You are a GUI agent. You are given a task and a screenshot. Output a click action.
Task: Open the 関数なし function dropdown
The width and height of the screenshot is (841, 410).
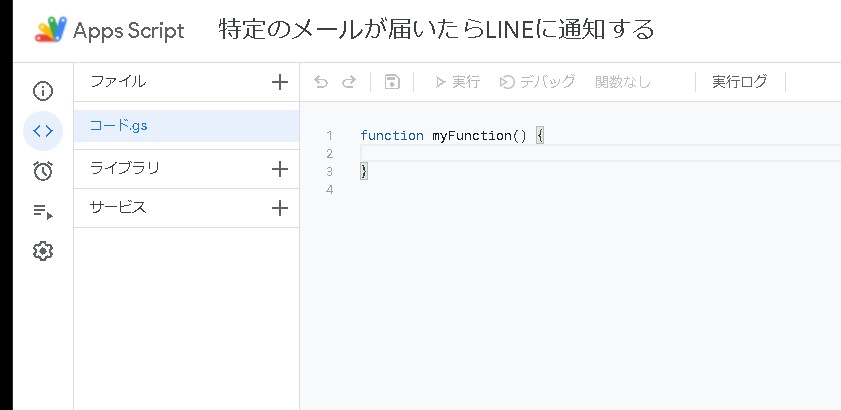point(623,82)
